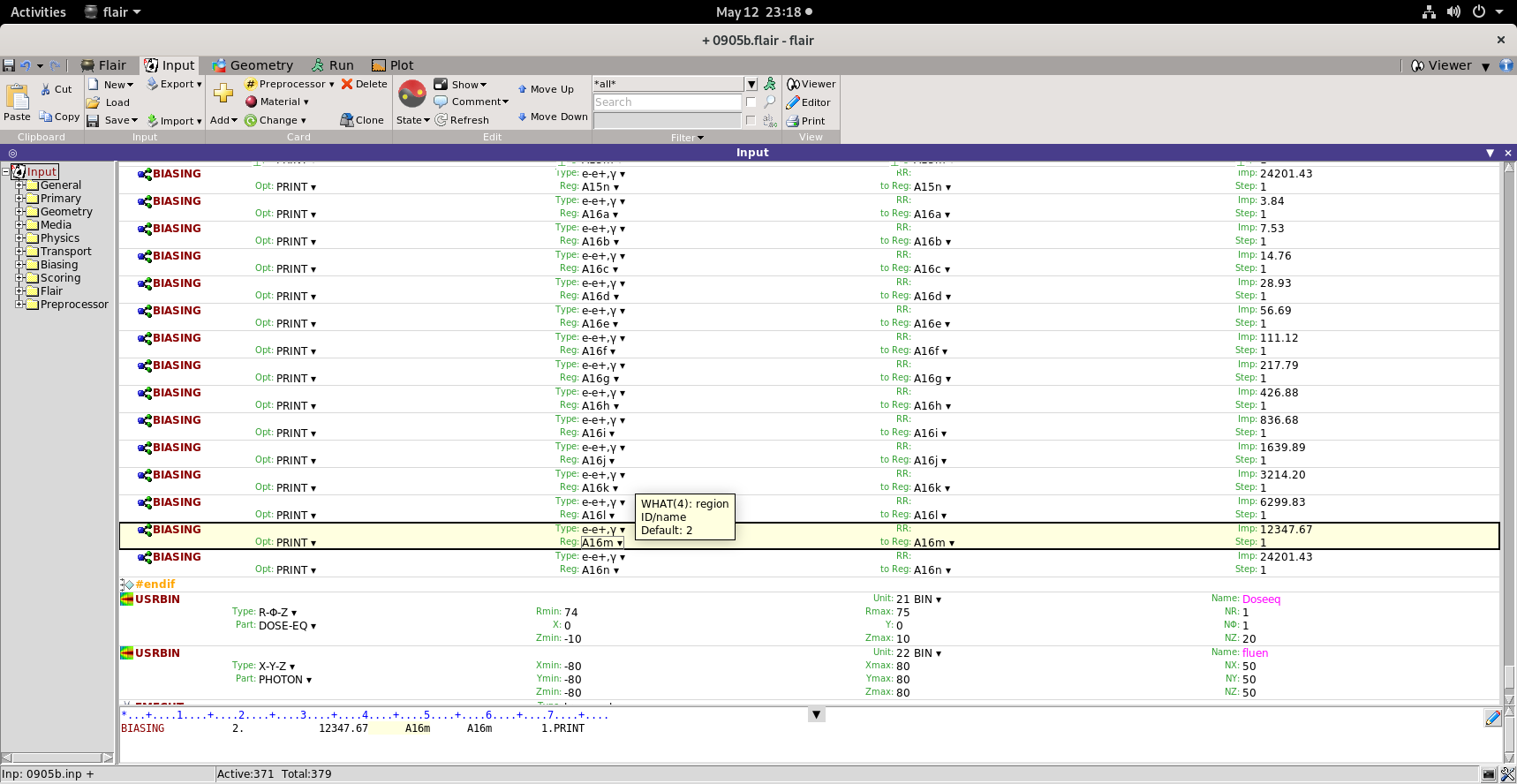Redo the undone action
Viewport: 1517px width, 784px height.
55,65
